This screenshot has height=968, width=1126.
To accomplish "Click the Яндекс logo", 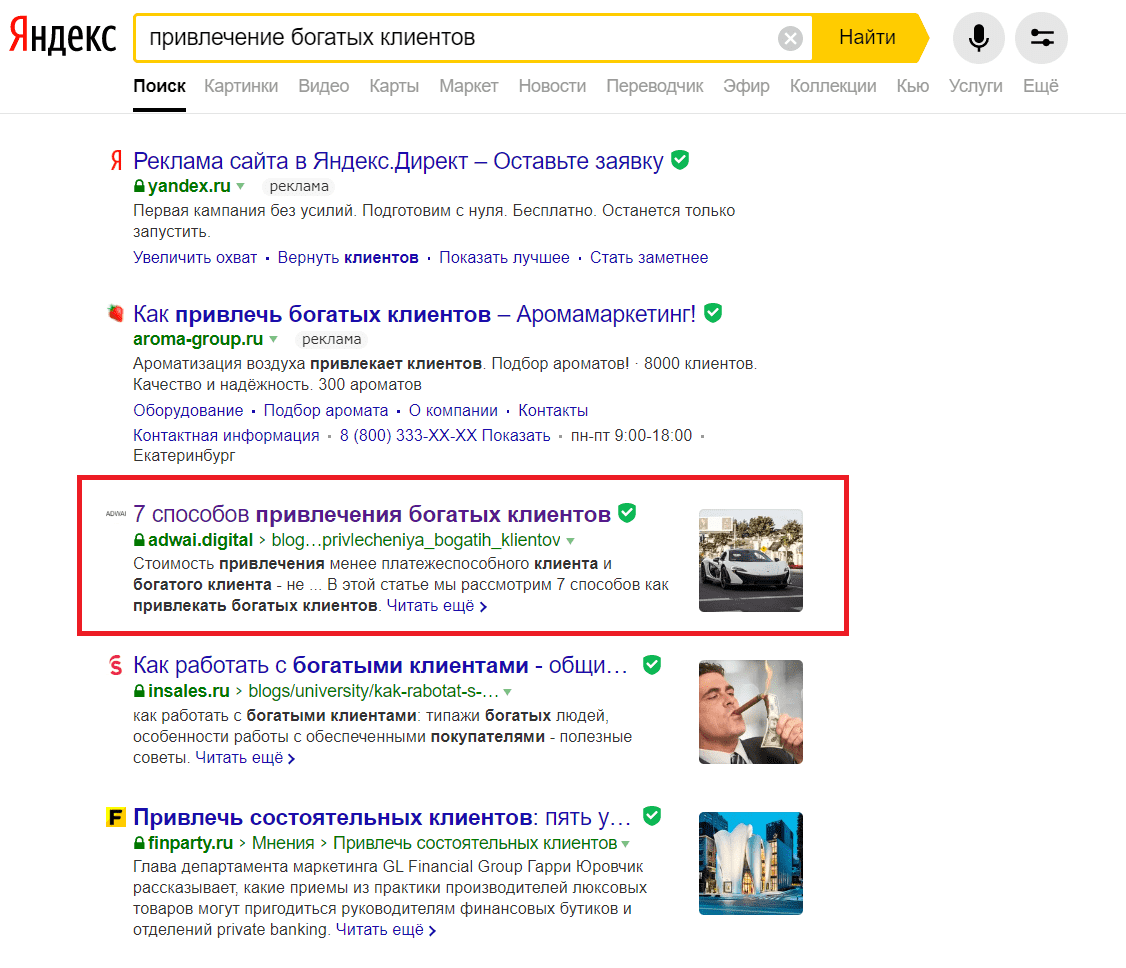I will pos(63,37).
